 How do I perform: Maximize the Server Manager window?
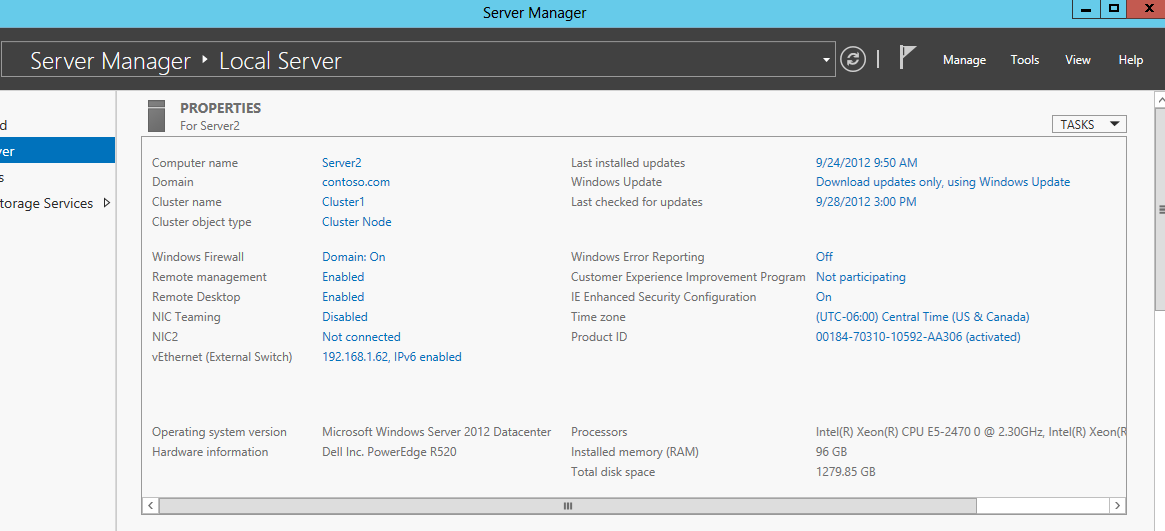[x=1114, y=9]
